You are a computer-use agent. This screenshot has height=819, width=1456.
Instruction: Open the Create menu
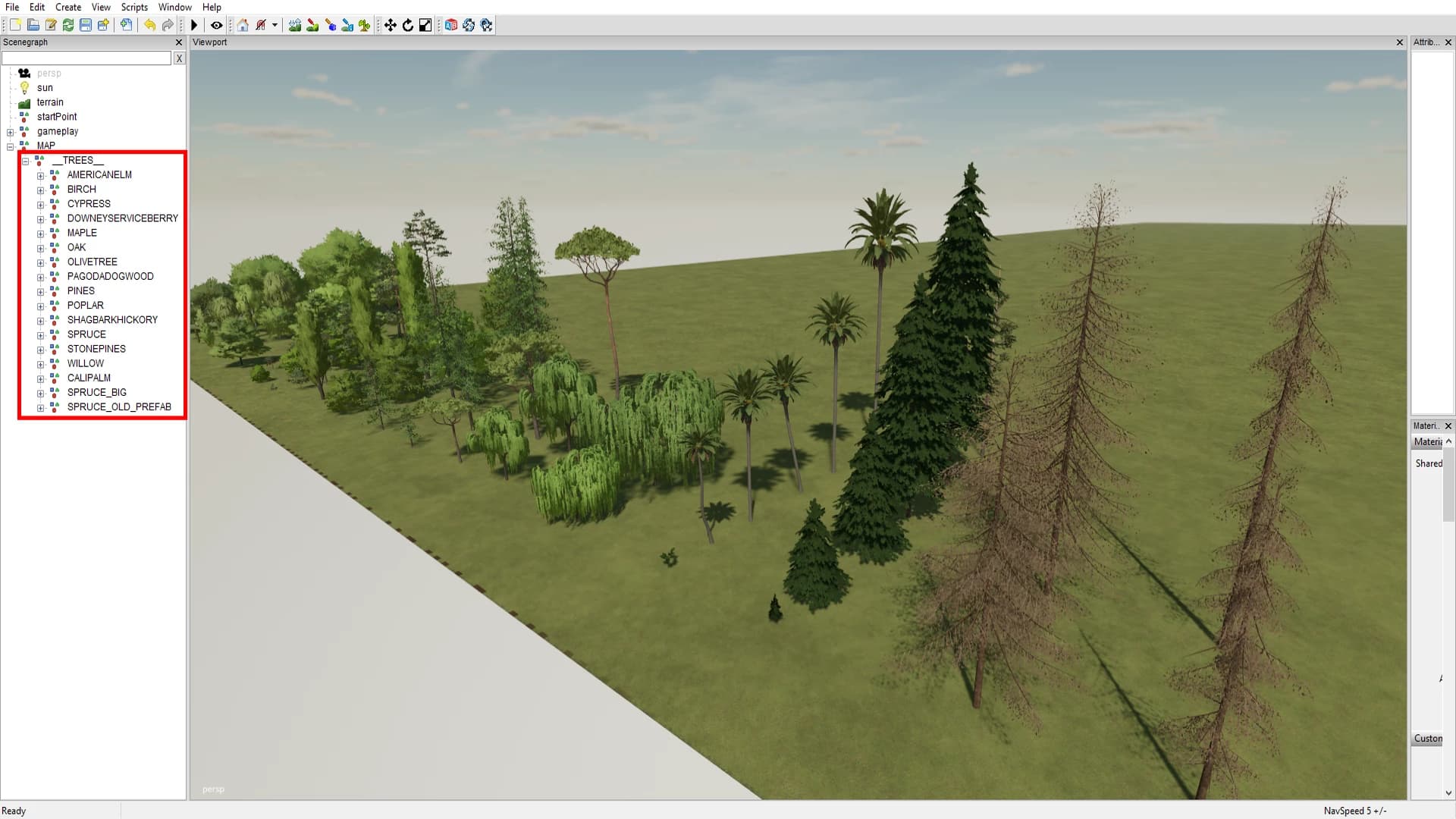tap(68, 7)
